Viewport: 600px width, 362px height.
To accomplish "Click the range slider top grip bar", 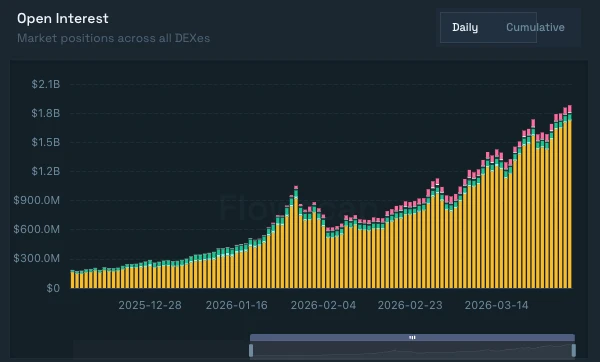I will point(412,338).
